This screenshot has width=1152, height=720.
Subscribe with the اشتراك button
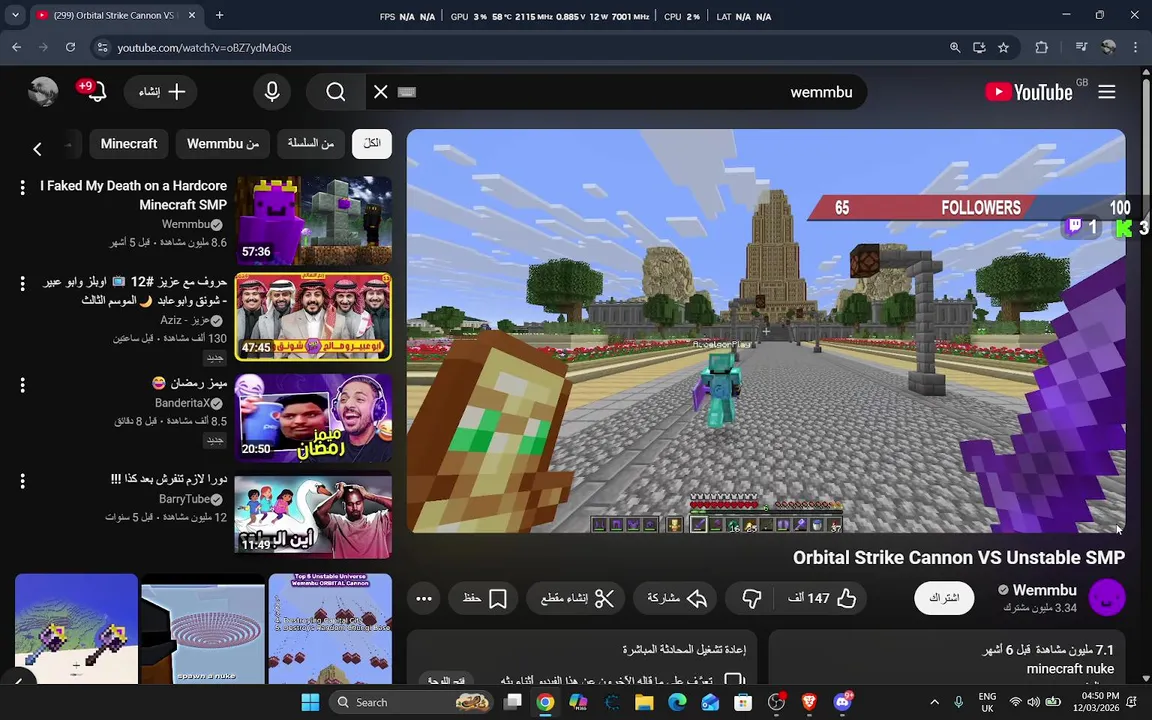click(944, 598)
